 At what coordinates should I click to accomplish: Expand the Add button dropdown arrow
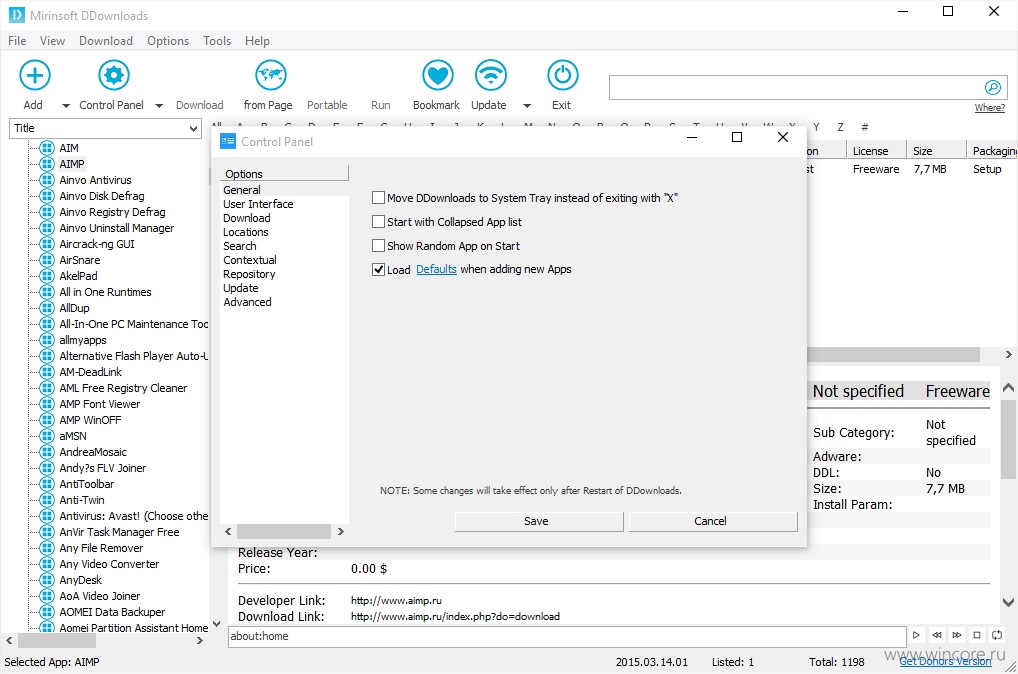[66, 105]
